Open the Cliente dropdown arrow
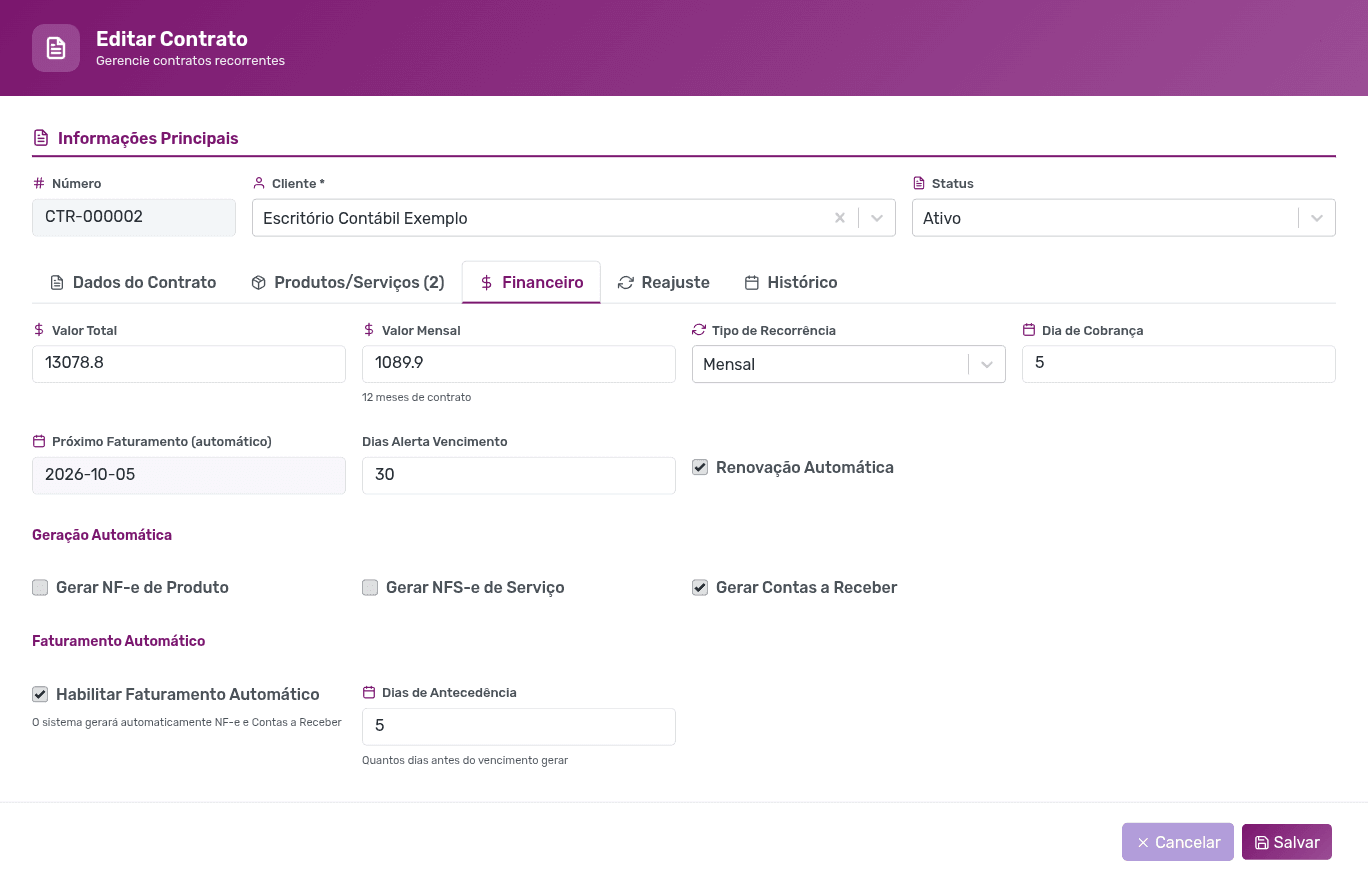The height and width of the screenshot is (876, 1368). click(x=877, y=218)
